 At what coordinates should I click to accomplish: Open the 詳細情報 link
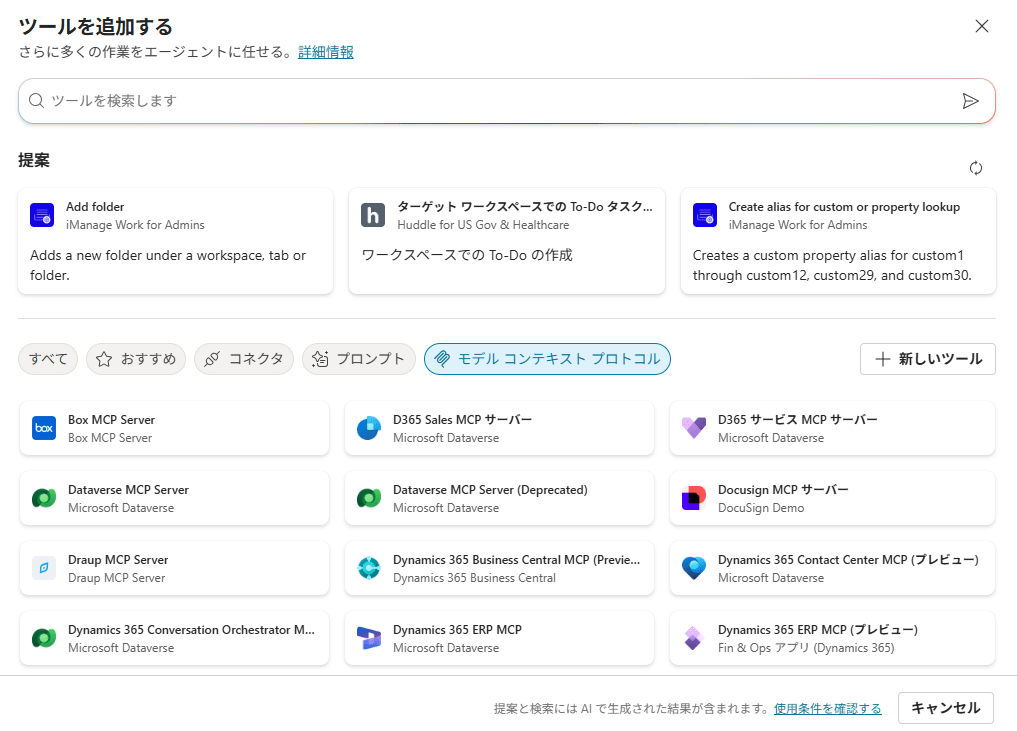(326, 52)
